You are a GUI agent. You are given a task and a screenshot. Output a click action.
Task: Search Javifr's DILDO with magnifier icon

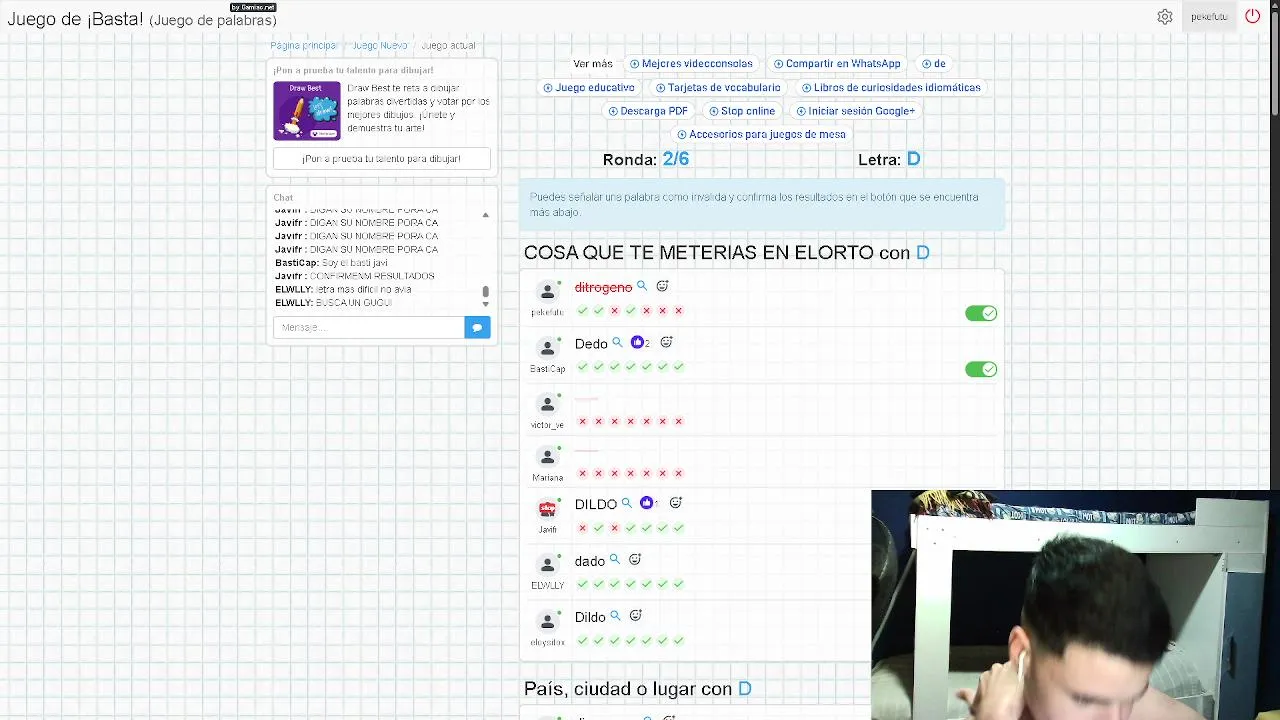626,503
